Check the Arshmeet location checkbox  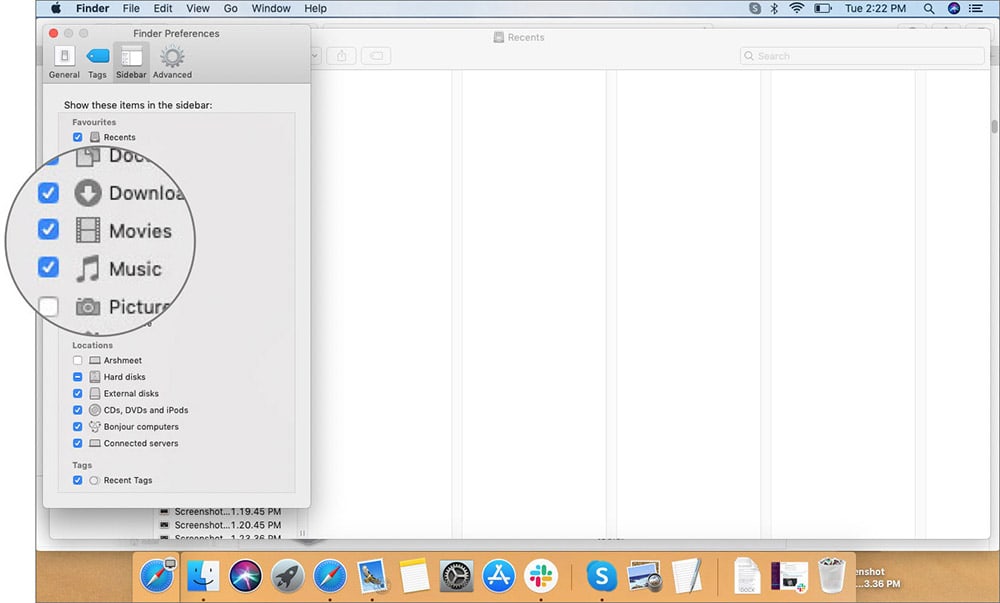(x=77, y=360)
